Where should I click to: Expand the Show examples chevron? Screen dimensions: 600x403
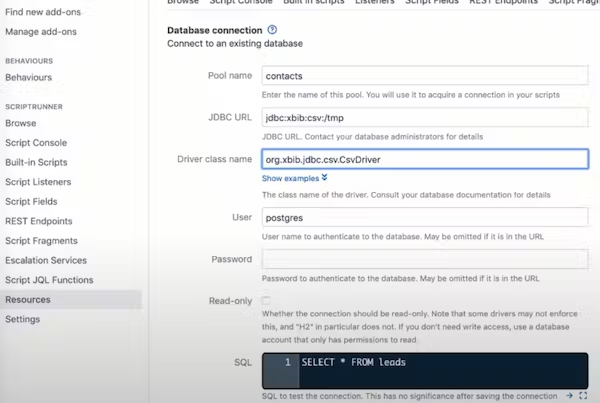(324, 178)
